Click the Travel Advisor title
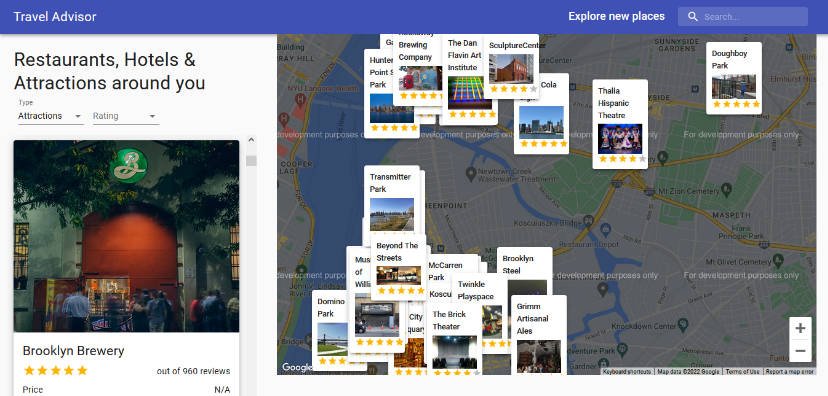 55,16
